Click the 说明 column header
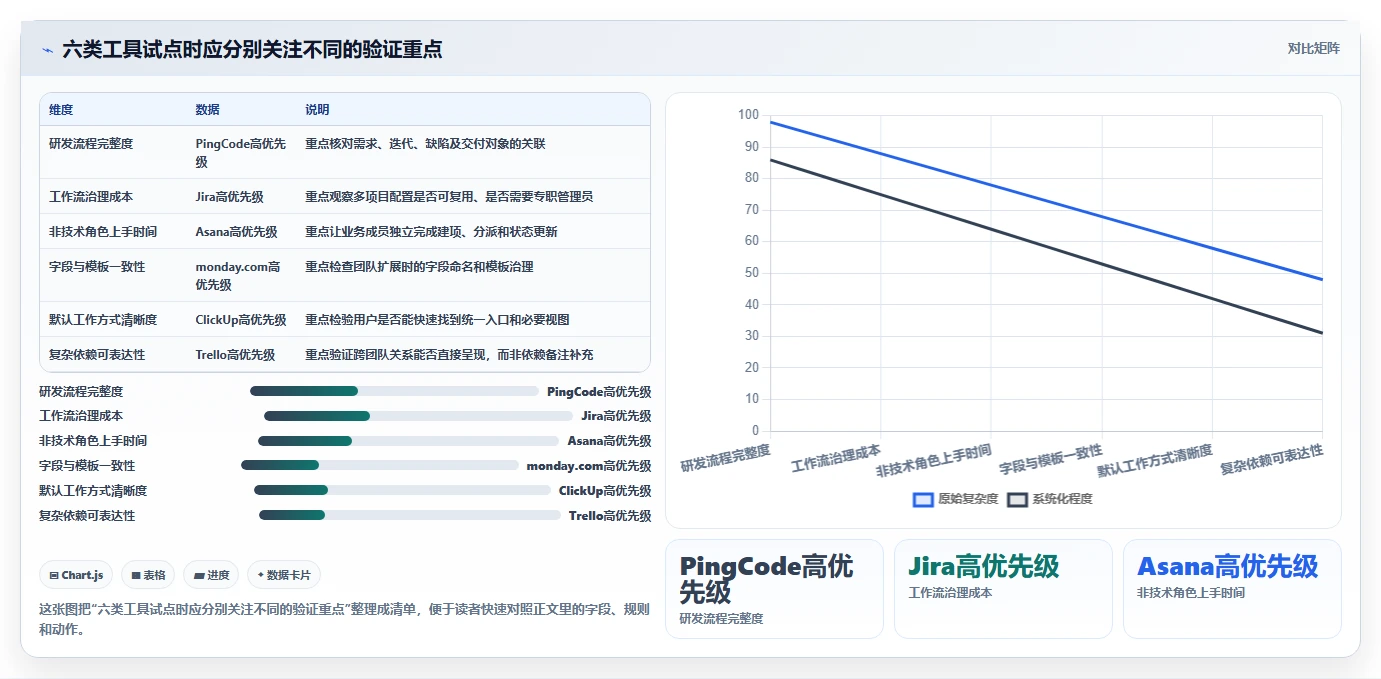1381x679 pixels. 317,109
